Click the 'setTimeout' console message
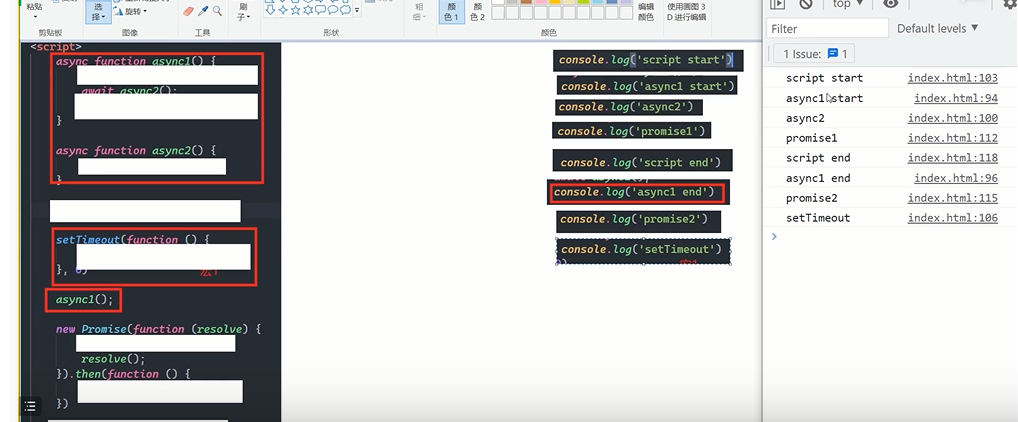The image size is (1018, 422). (x=817, y=217)
